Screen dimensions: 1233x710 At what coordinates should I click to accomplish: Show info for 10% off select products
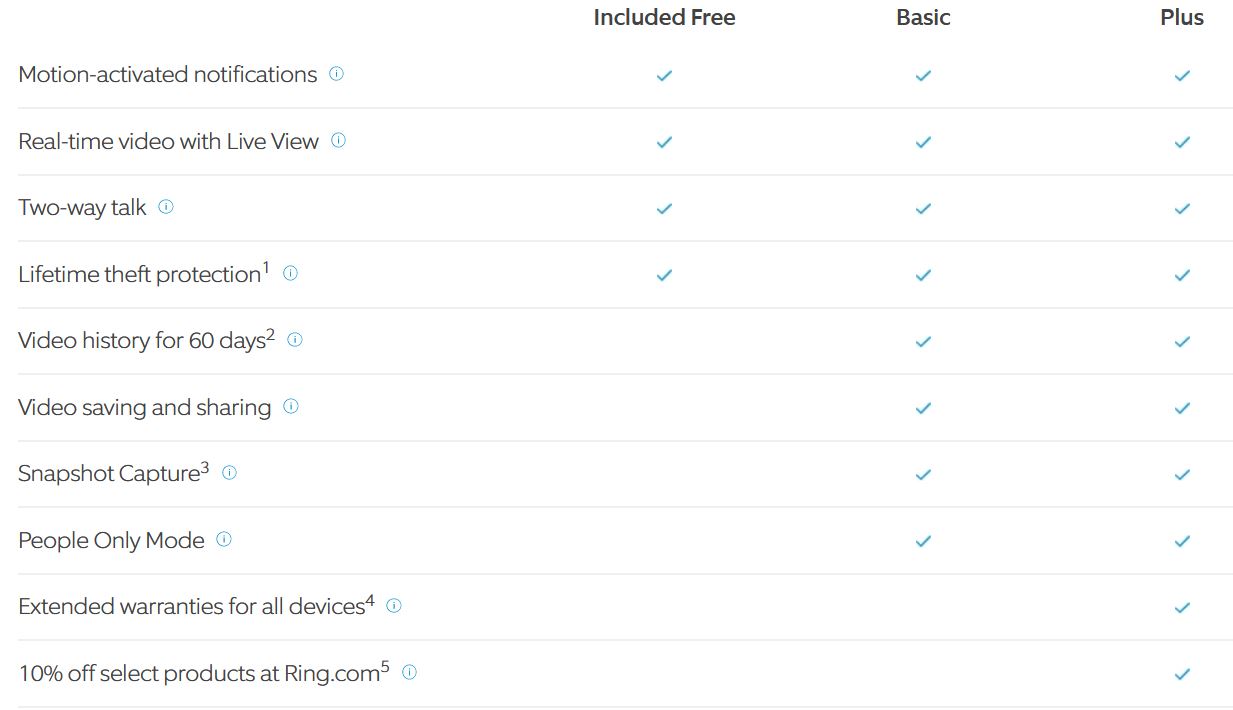(409, 672)
